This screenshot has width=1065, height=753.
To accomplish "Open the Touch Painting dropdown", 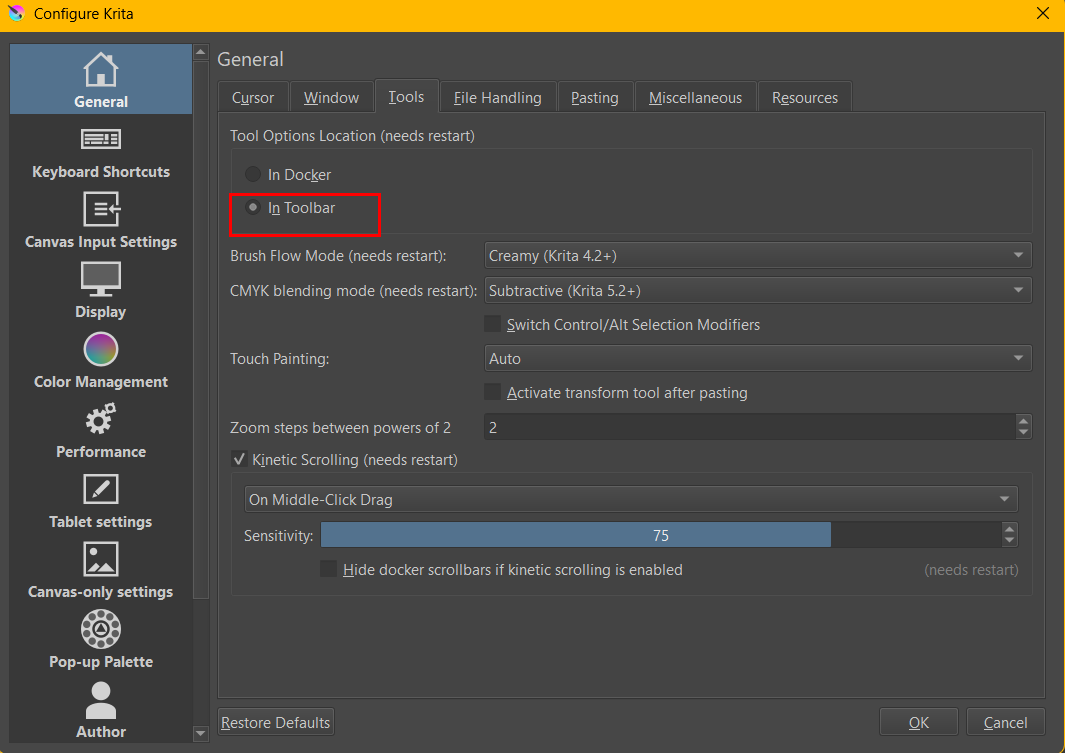I will [x=757, y=358].
